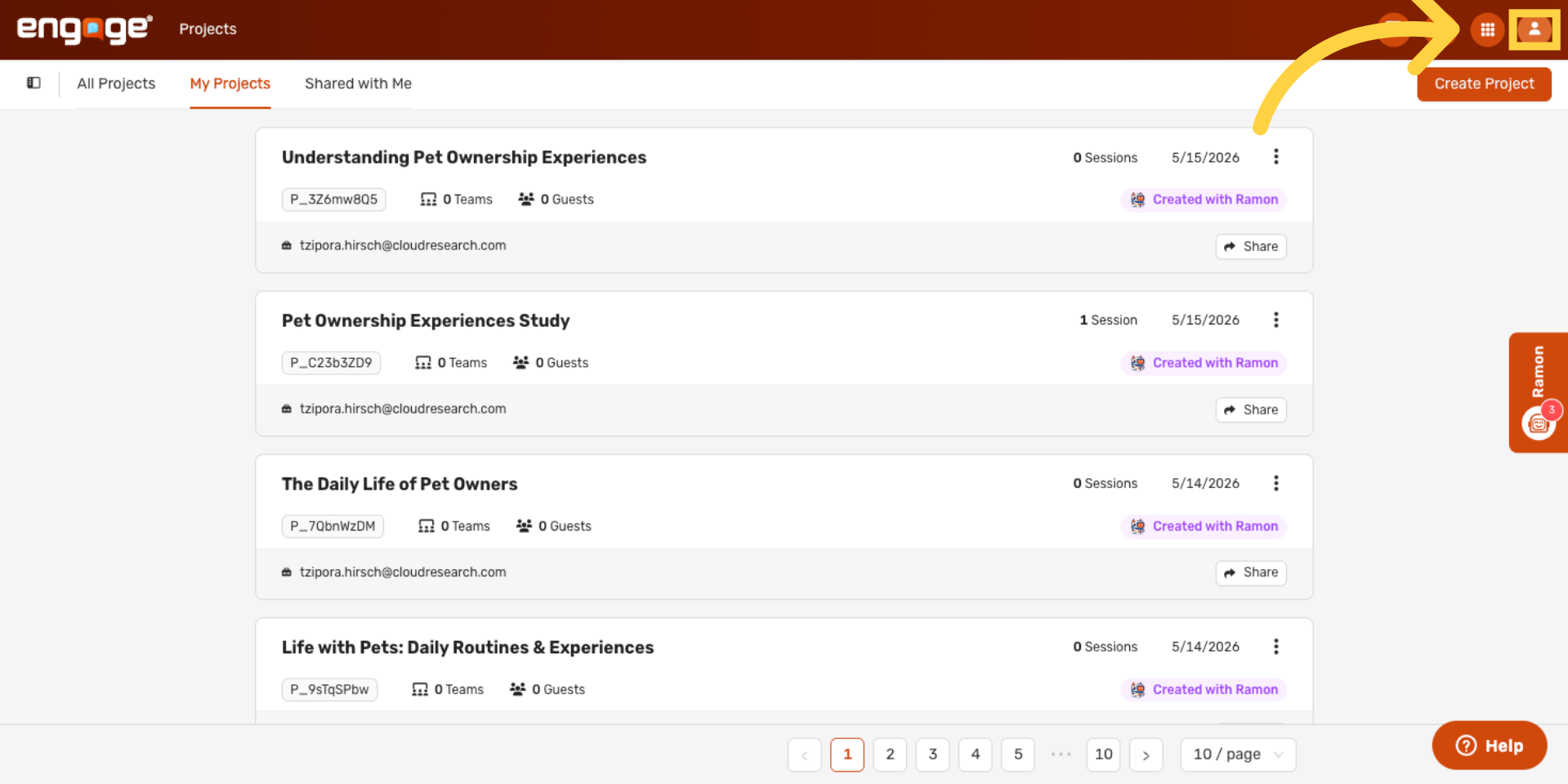Click Created with Ramon badge on Life with Pets
1568x784 pixels.
(1204, 690)
